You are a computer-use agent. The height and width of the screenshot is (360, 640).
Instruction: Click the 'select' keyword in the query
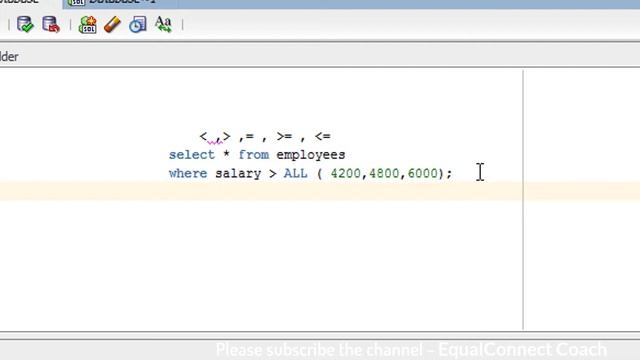[x=191, y=155]
